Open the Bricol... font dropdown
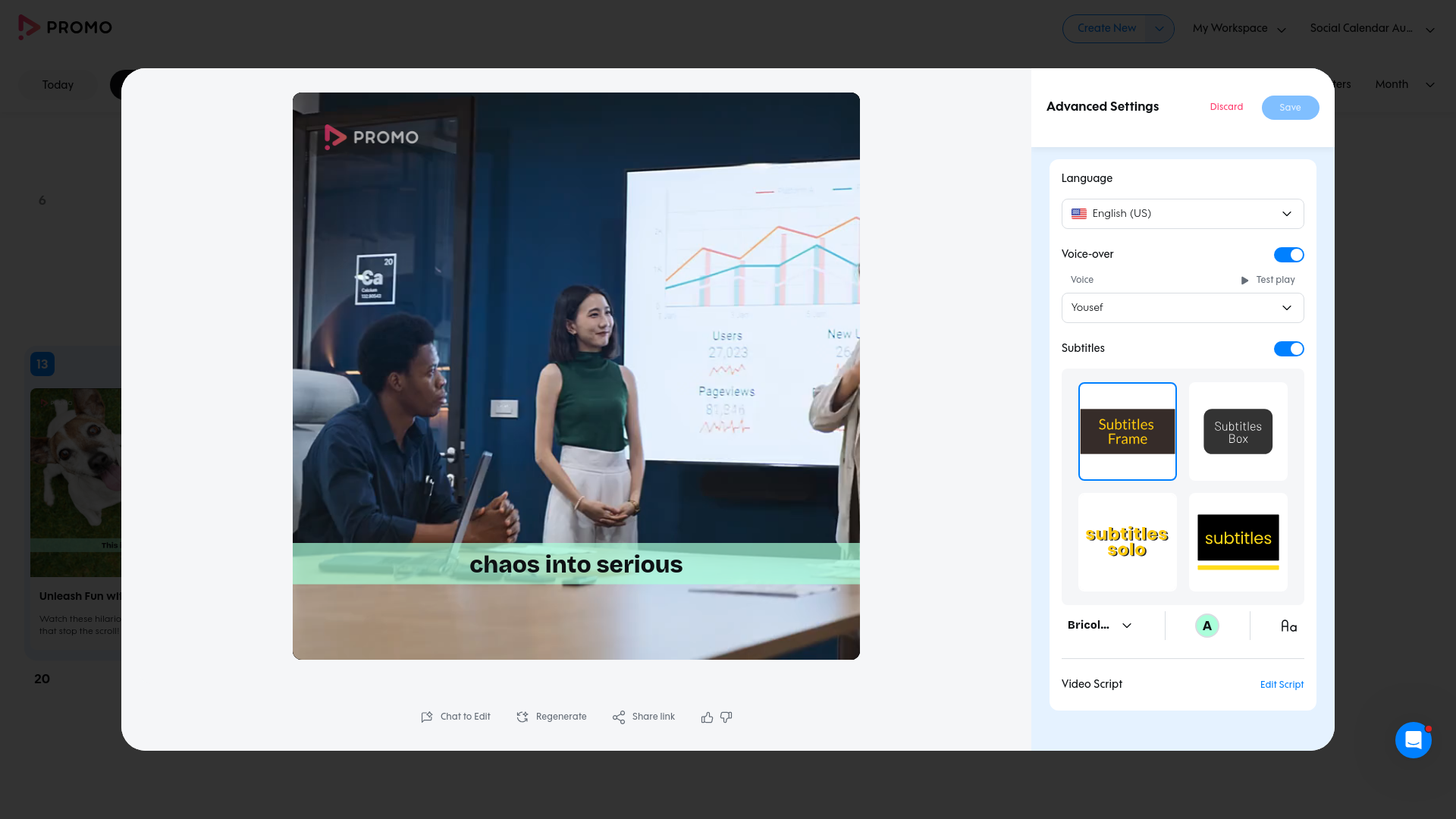This screenshot has height=819, width=1456. click(1100, 626)
